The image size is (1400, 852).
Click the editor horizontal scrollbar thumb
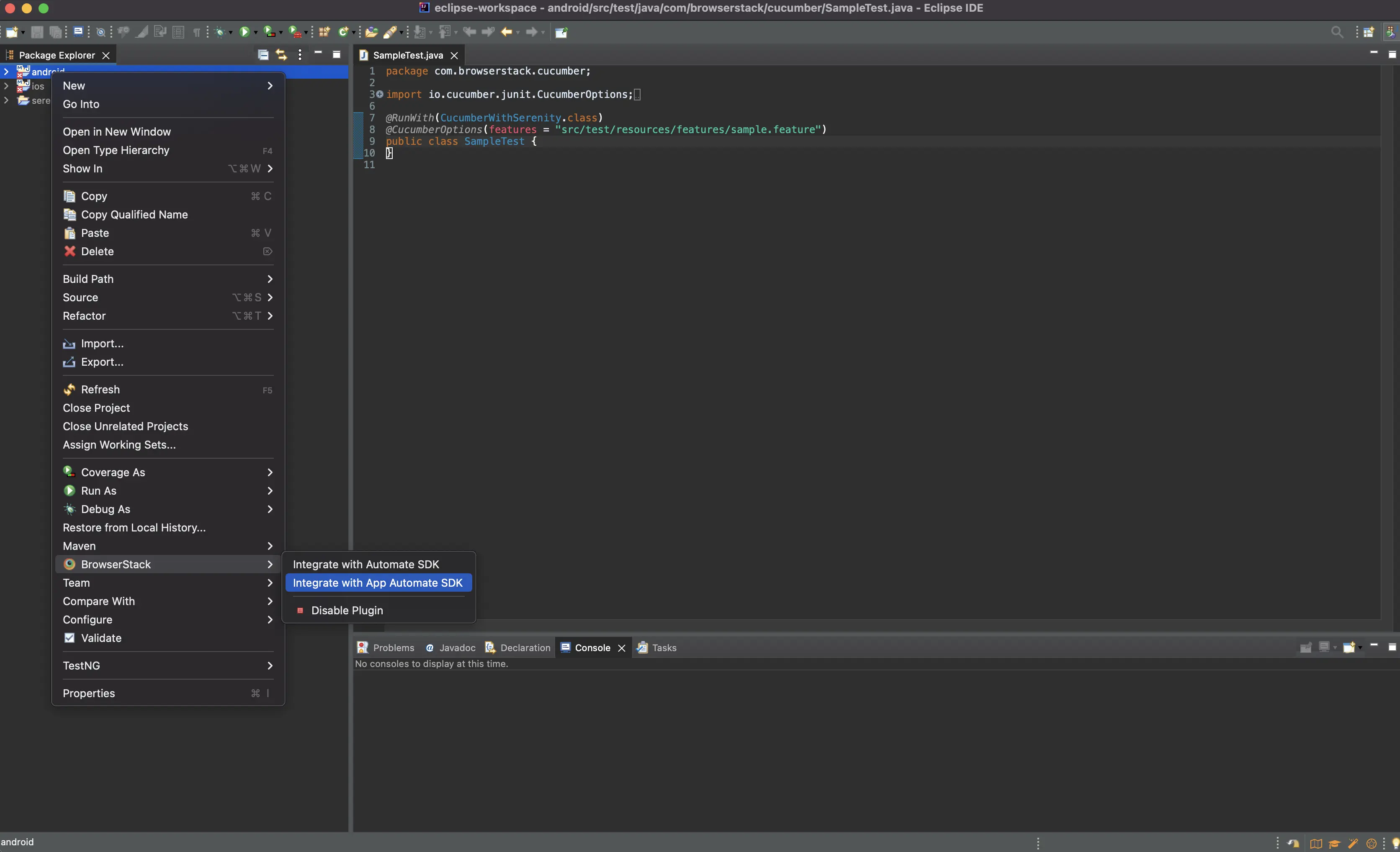click(x=369, y=628)
